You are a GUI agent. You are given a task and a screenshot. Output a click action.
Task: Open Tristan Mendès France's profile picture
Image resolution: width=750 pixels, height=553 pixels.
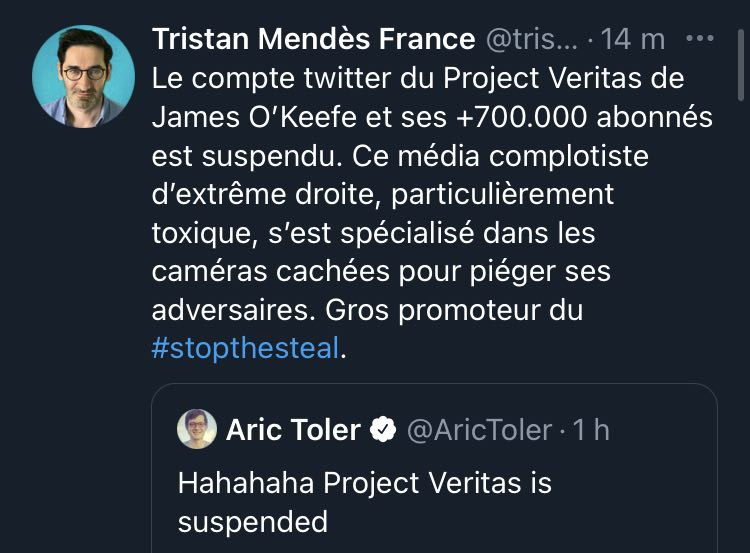click(x=83, y=77)
